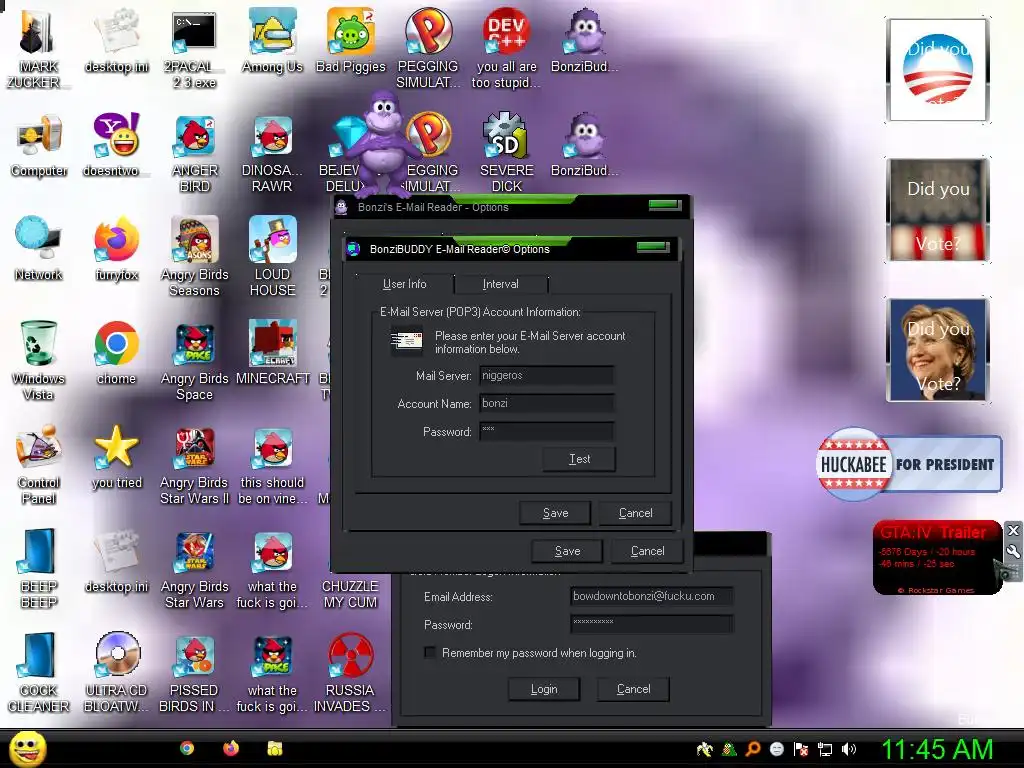Screen dimensions: 1024x768
Task: Open the Windows Vista recycle bin icon
Action: (38, 360)
